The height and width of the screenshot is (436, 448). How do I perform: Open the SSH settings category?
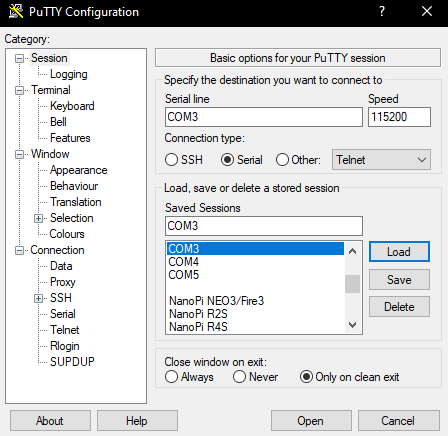click(61, 298)
